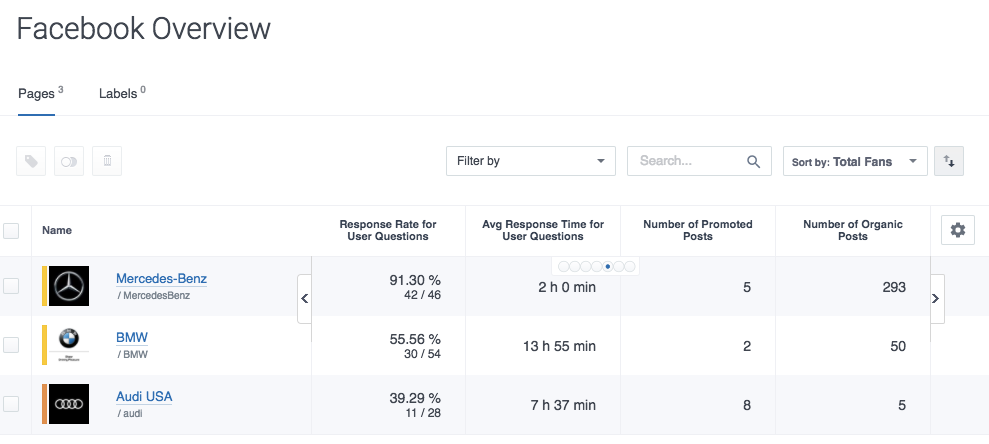The width and height of the screenshot is (989, 444).
Task: Click the Audi rings logo thumbnail
Action: (x=69, y=404)
